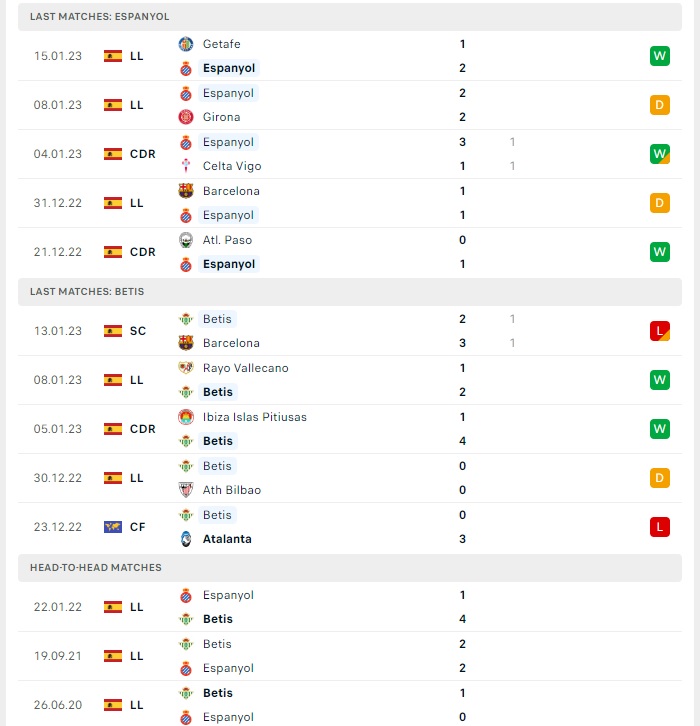Click the Spain flag beside SC competition

point(113,331)
